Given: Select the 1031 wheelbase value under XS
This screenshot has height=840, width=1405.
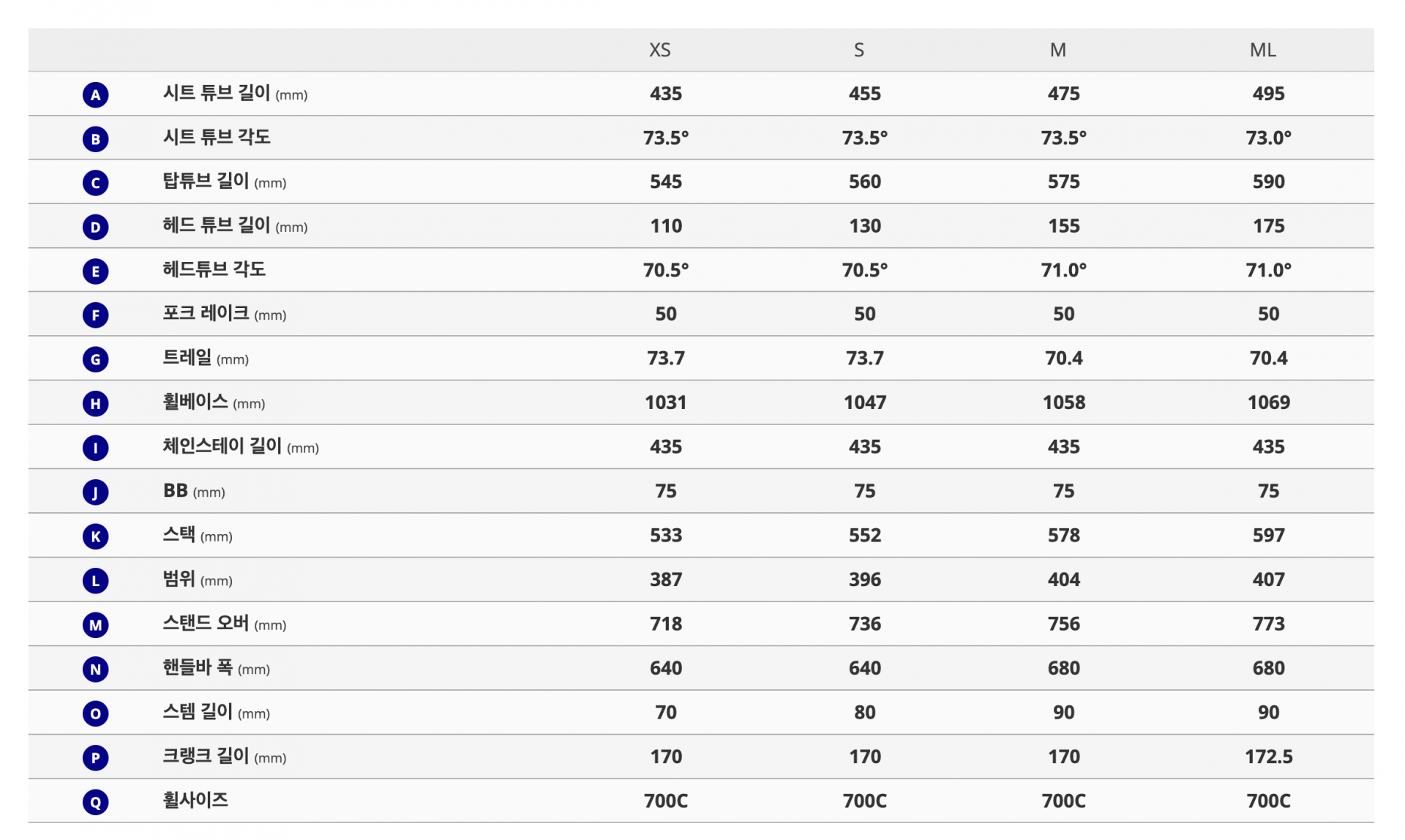Looking at the screenshot, I should [666, 402].
